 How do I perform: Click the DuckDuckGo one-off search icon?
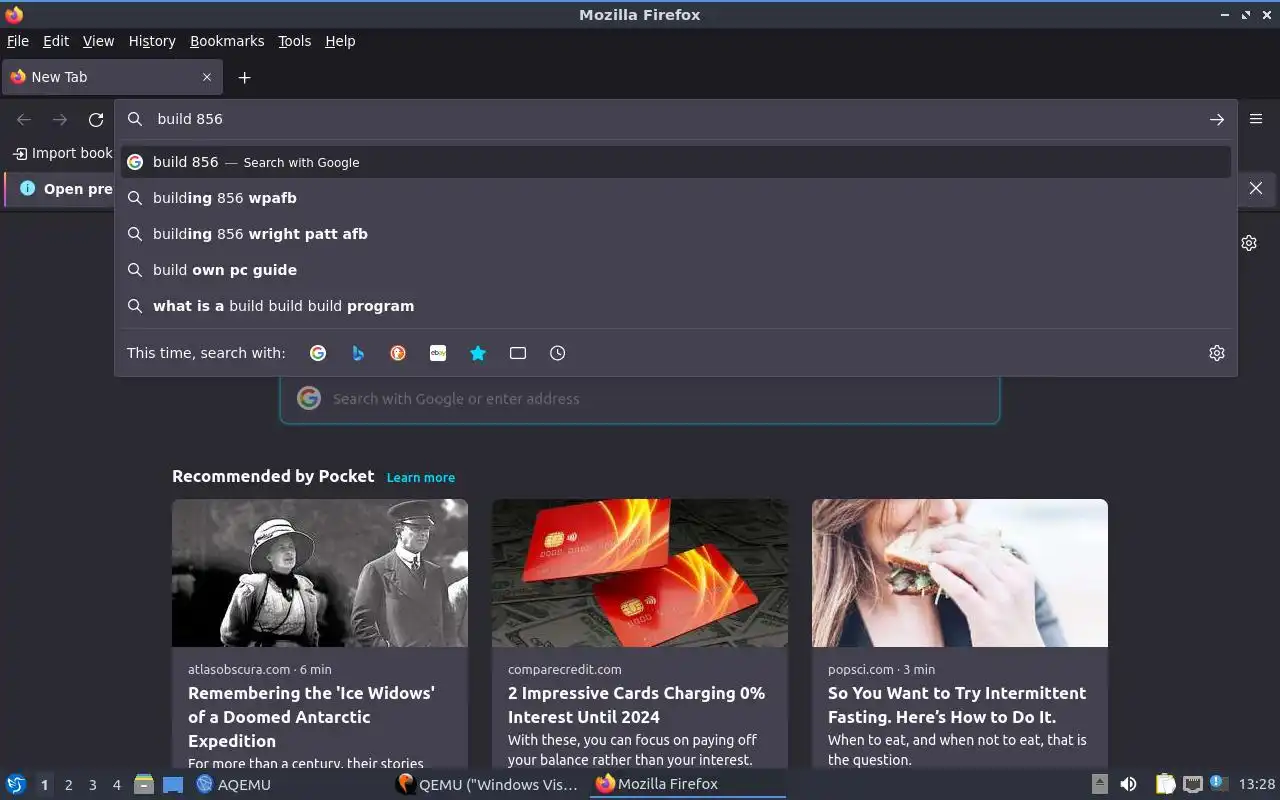pyautogui.click(x=398, y=353)
